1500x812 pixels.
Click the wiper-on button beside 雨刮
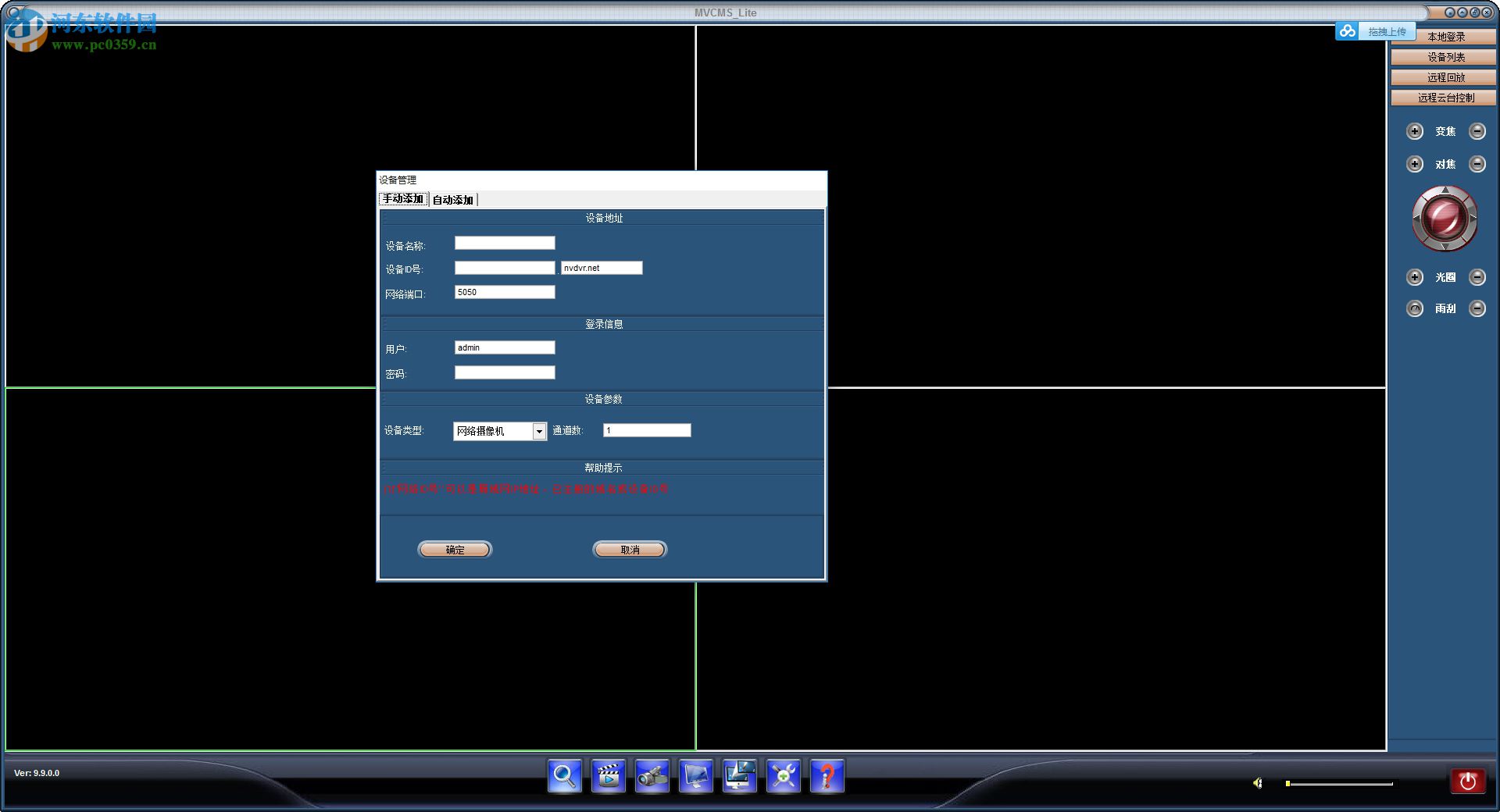[1415, 308]
